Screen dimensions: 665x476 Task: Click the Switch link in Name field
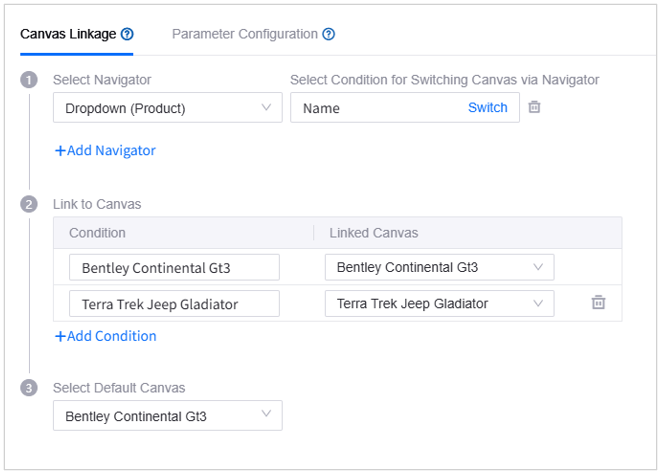tap(487, 108)
